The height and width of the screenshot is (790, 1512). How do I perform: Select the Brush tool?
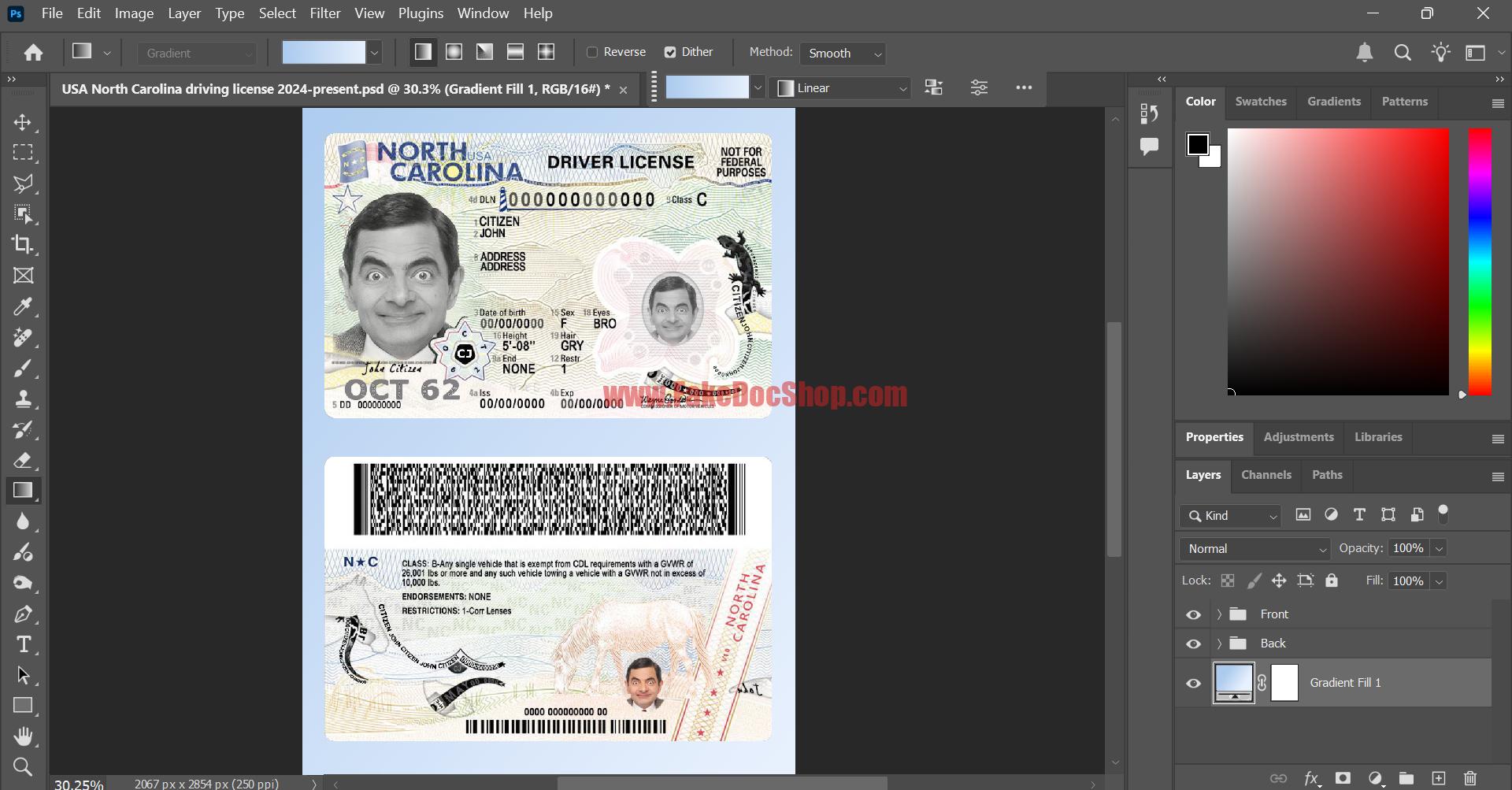(23, 368)
